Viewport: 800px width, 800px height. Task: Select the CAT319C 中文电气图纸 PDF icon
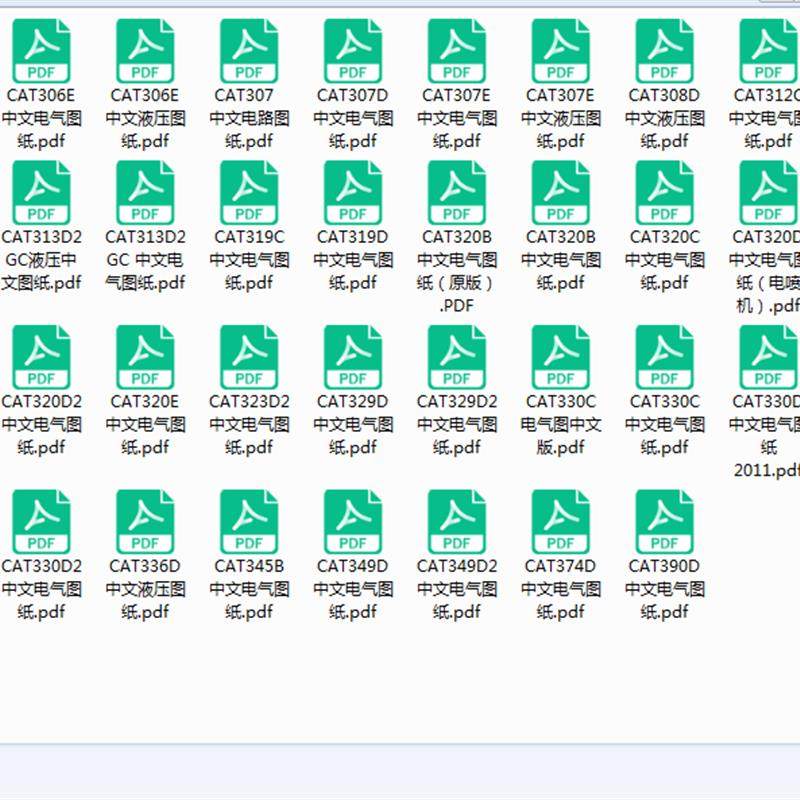pos(249,192)
